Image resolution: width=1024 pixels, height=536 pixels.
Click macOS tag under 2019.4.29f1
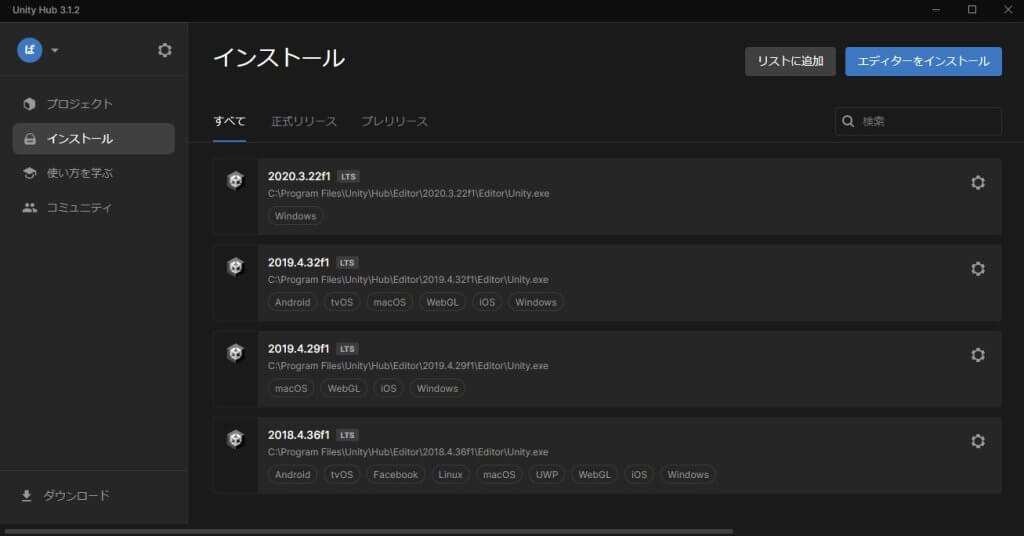(291, 388)
